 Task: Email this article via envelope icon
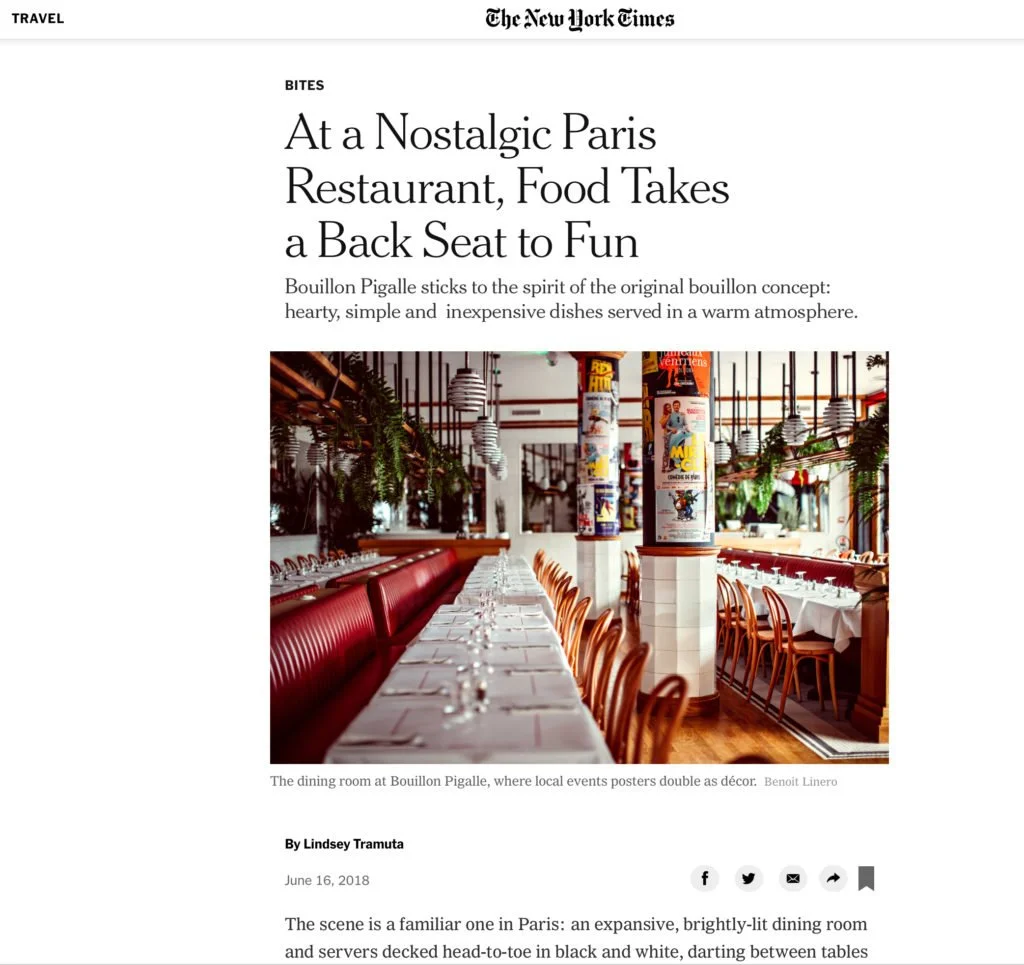click(793, 878)
